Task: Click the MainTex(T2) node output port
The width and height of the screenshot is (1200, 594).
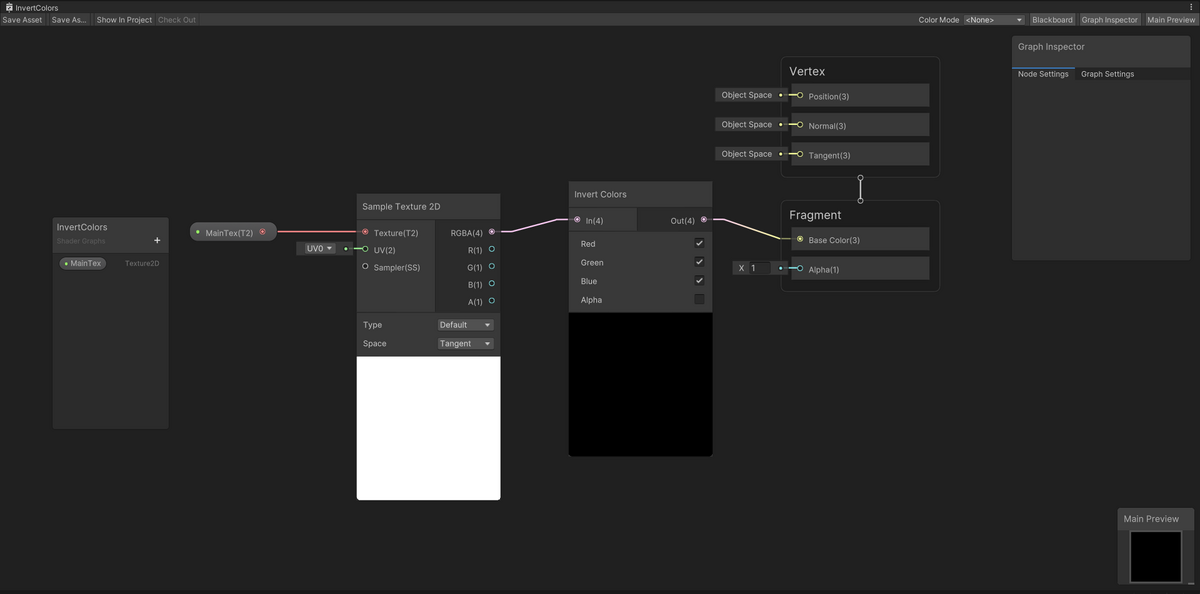Action: click(263, 232)
